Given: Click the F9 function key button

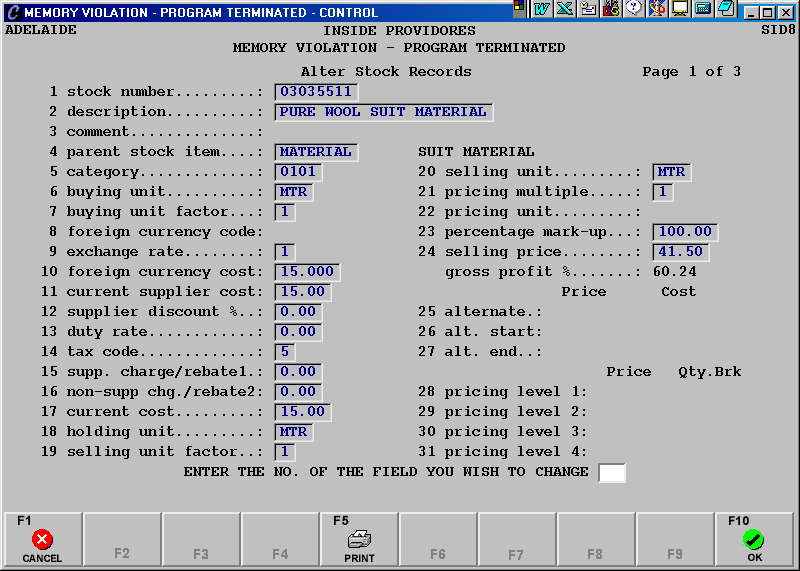Looking at the screenshot, I should pos(675,540).
